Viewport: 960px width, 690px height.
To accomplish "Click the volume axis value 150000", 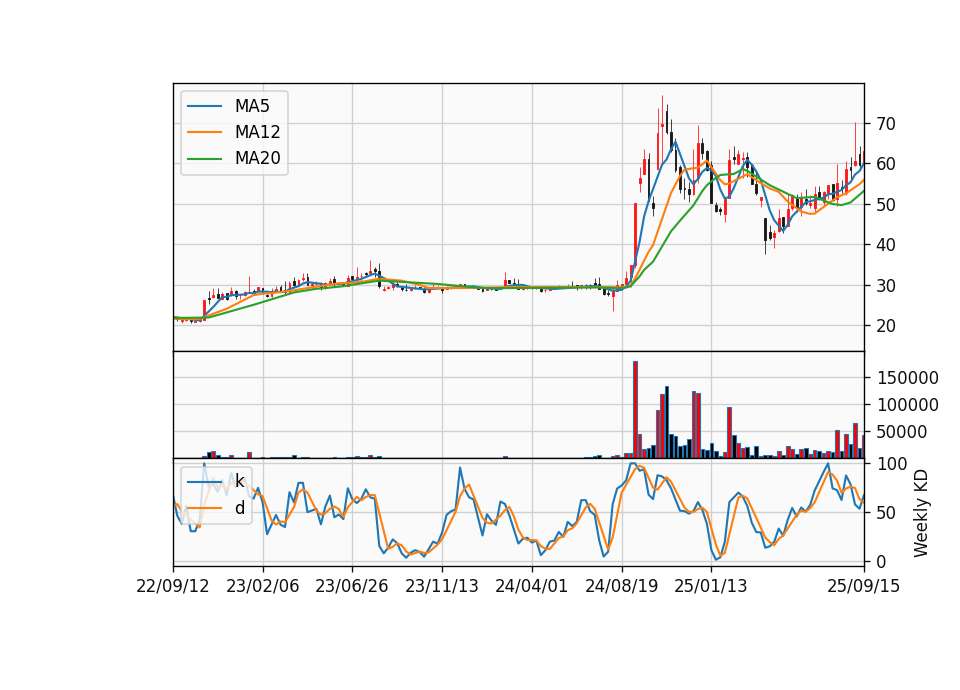I will coord(907,378).
